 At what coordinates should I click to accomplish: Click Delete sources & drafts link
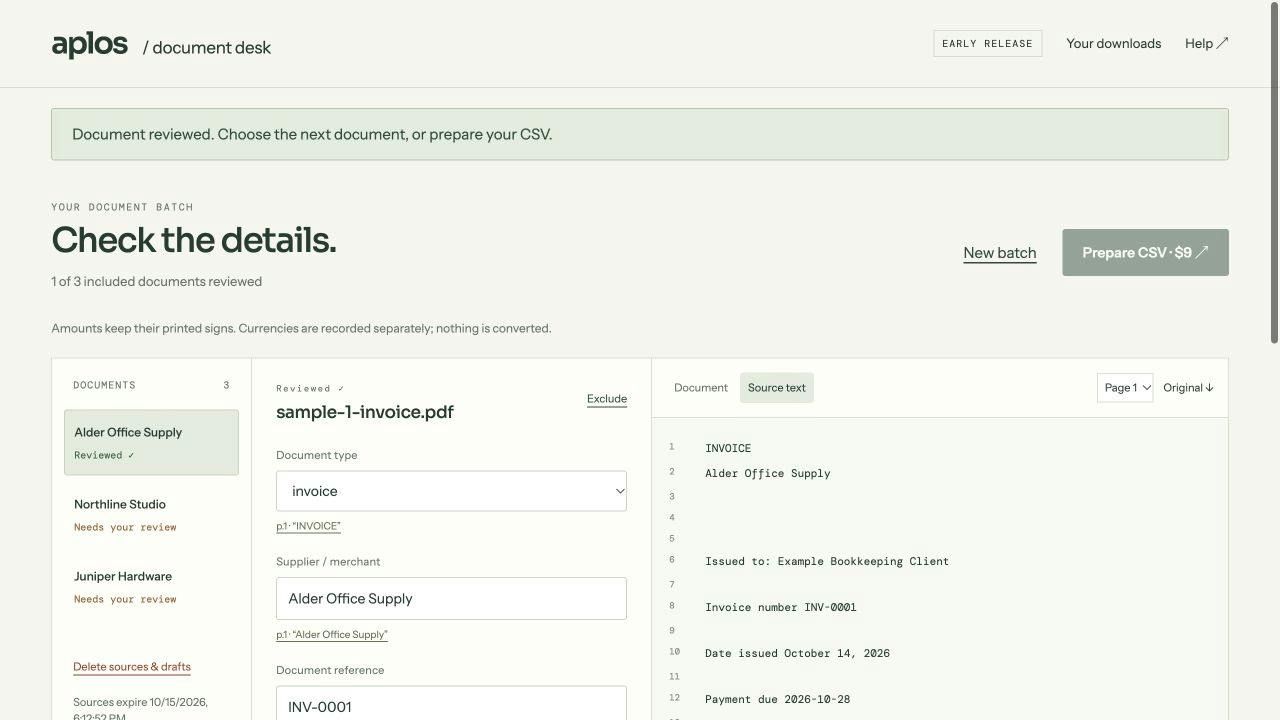pos(132,667)
